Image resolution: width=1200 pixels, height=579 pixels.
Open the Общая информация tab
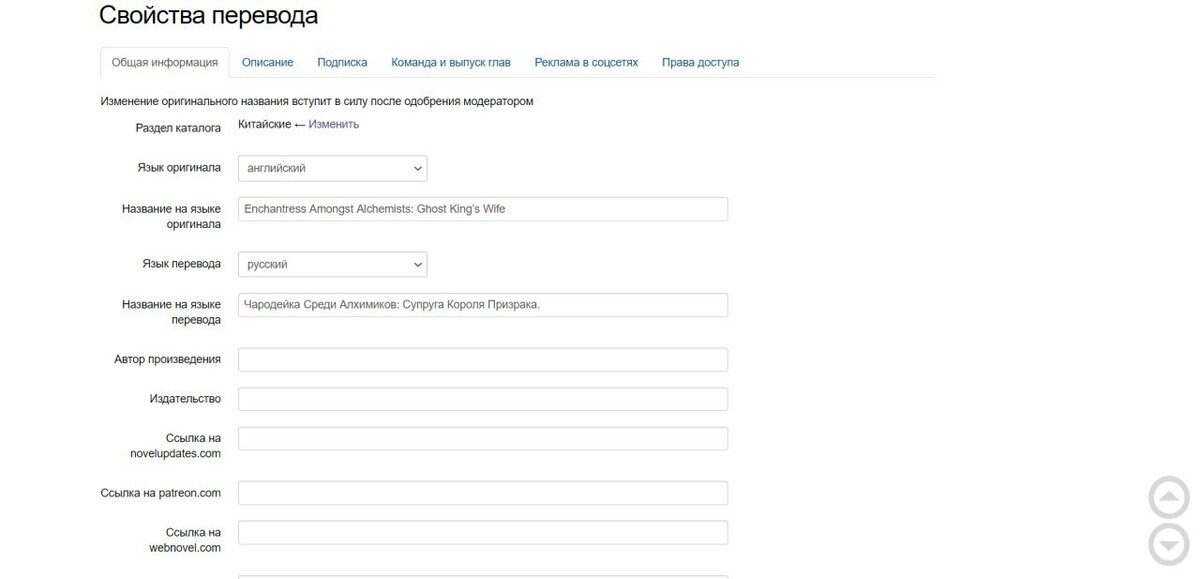coord(165,62)
